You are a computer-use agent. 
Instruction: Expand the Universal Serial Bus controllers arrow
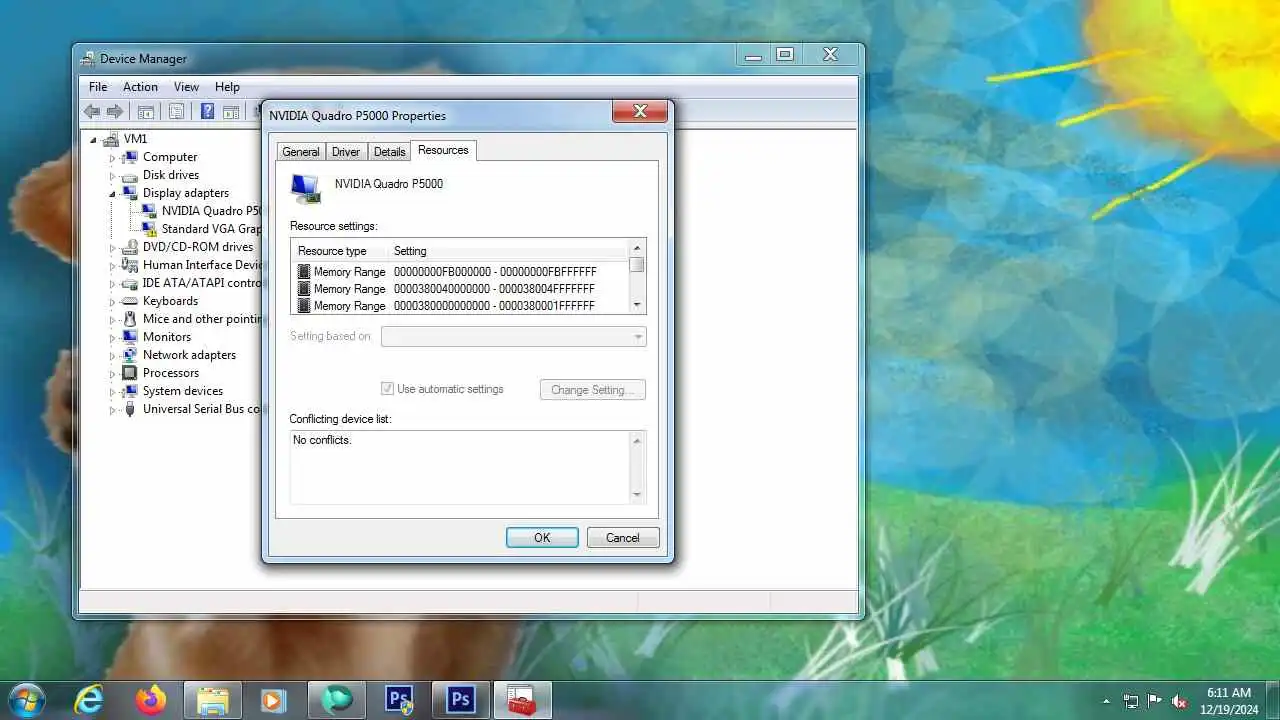[113, 409]
